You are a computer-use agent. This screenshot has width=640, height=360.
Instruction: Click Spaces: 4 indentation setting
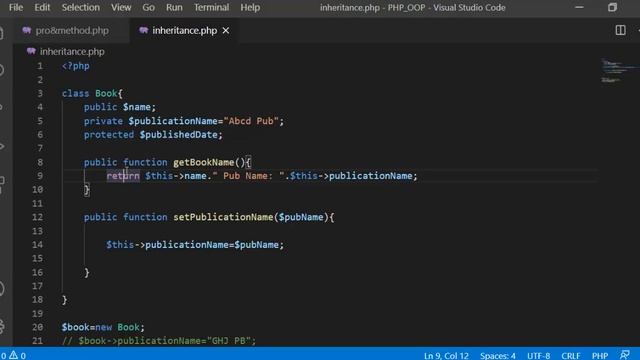pyautogui.click(x=498, y=356)
